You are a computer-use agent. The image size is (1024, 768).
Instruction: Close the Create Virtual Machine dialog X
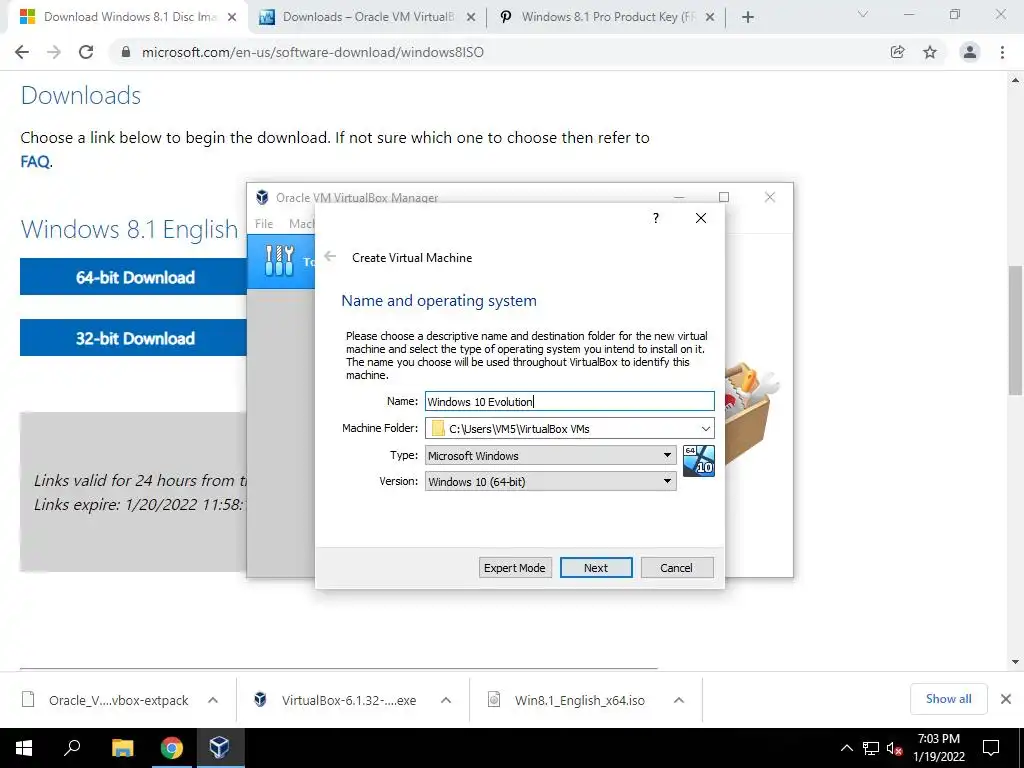[x=701, y=218]
